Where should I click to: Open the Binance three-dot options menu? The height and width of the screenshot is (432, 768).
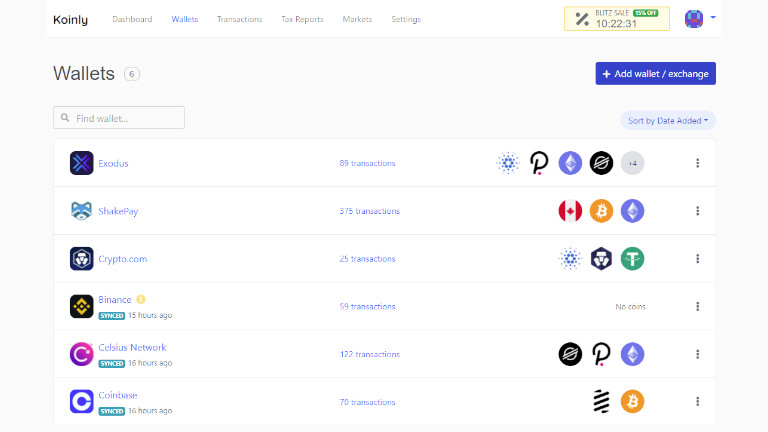click(x=697, y=307)
